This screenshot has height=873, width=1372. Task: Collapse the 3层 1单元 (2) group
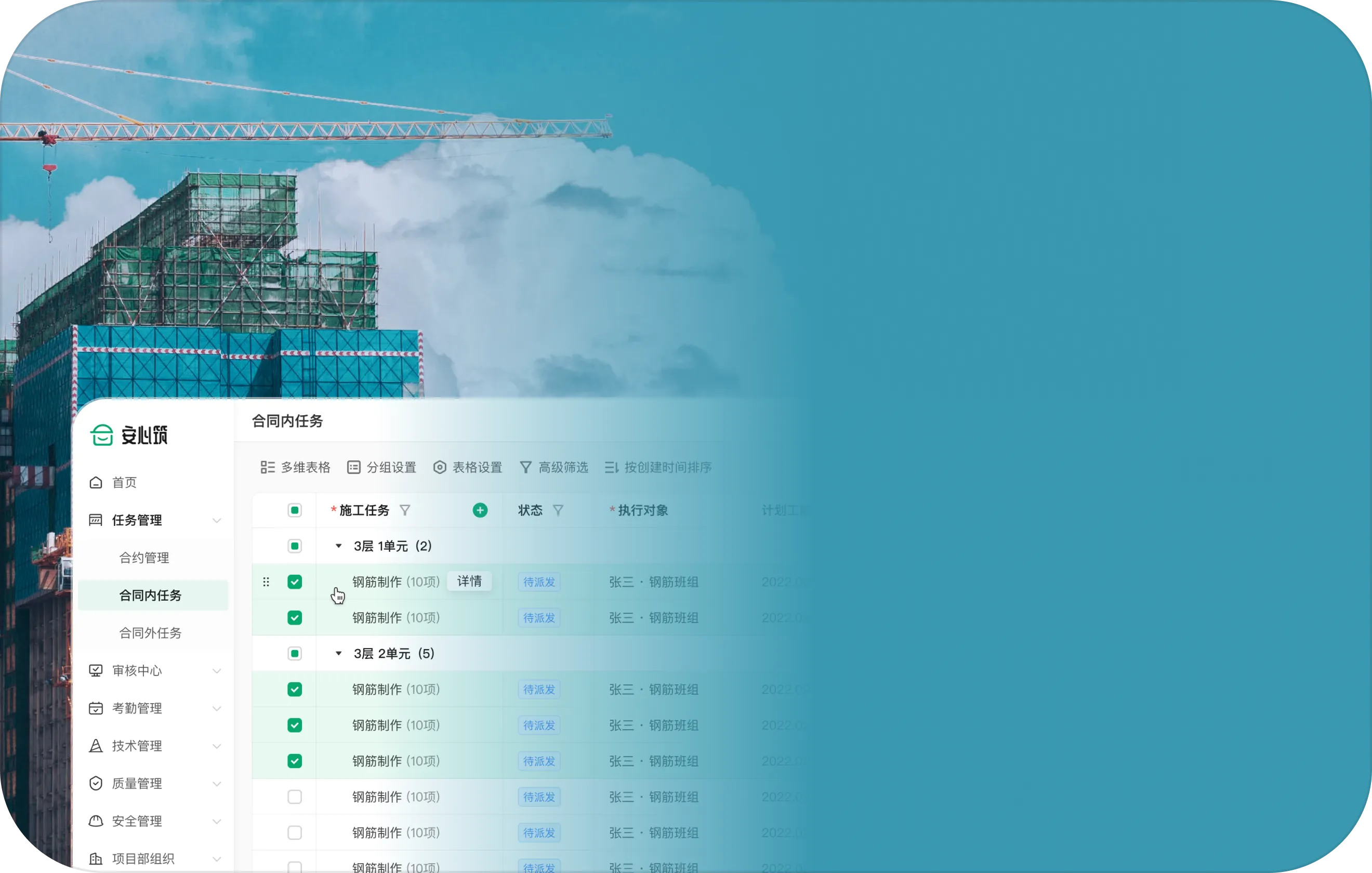[x=338, y=546]
